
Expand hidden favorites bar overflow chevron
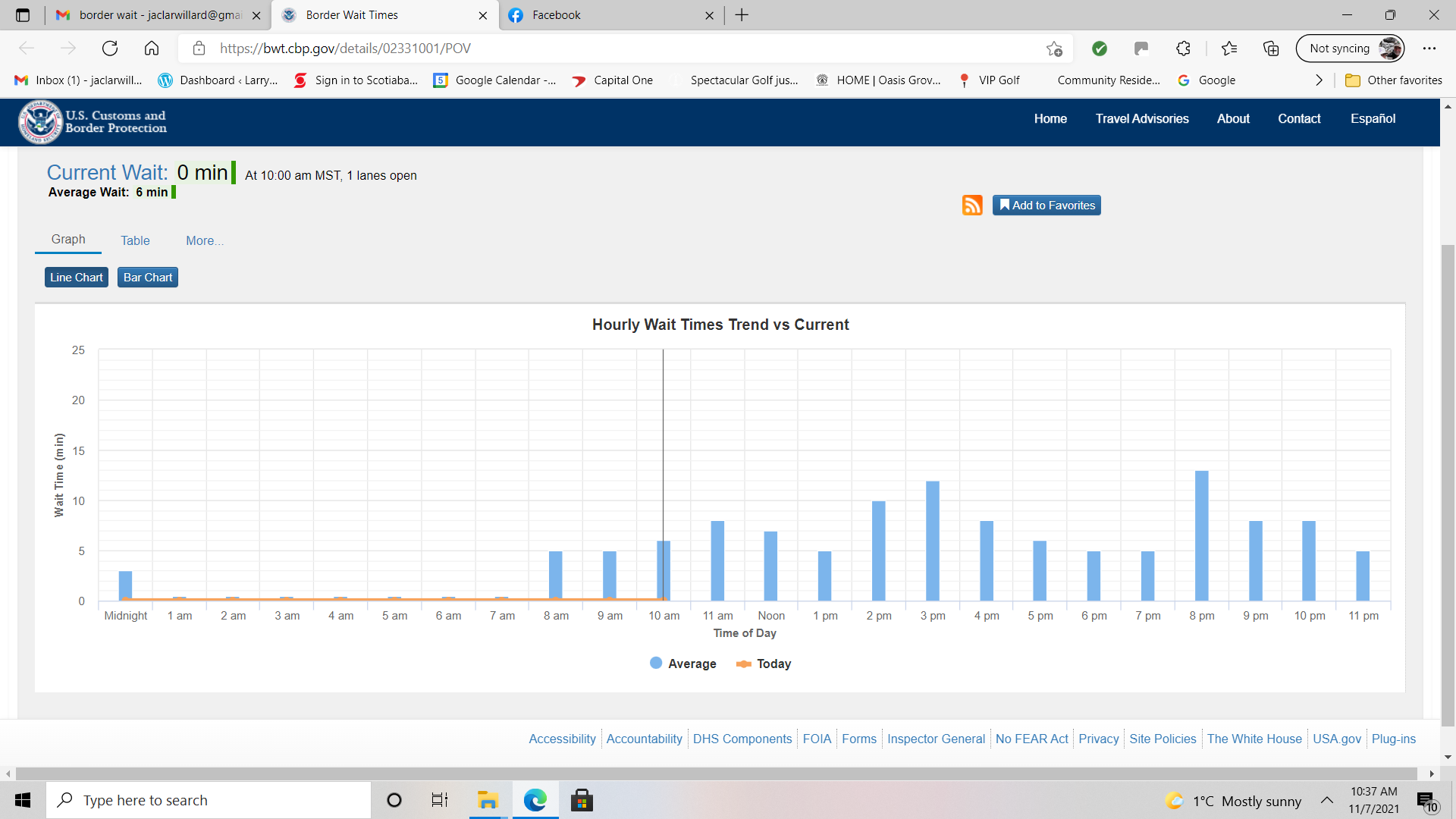pos(1319,80)
